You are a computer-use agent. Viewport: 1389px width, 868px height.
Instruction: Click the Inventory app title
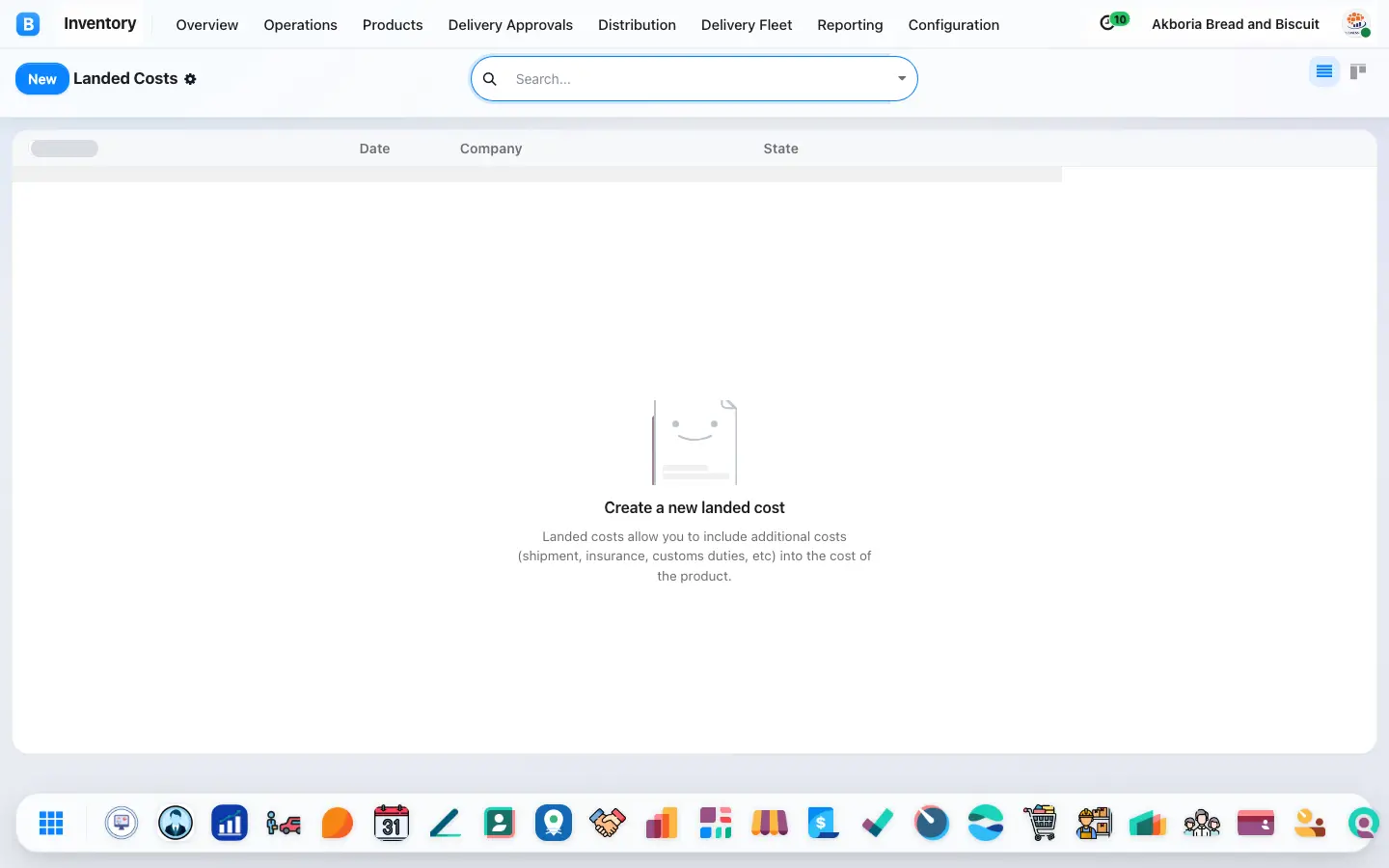click(100, 23)
